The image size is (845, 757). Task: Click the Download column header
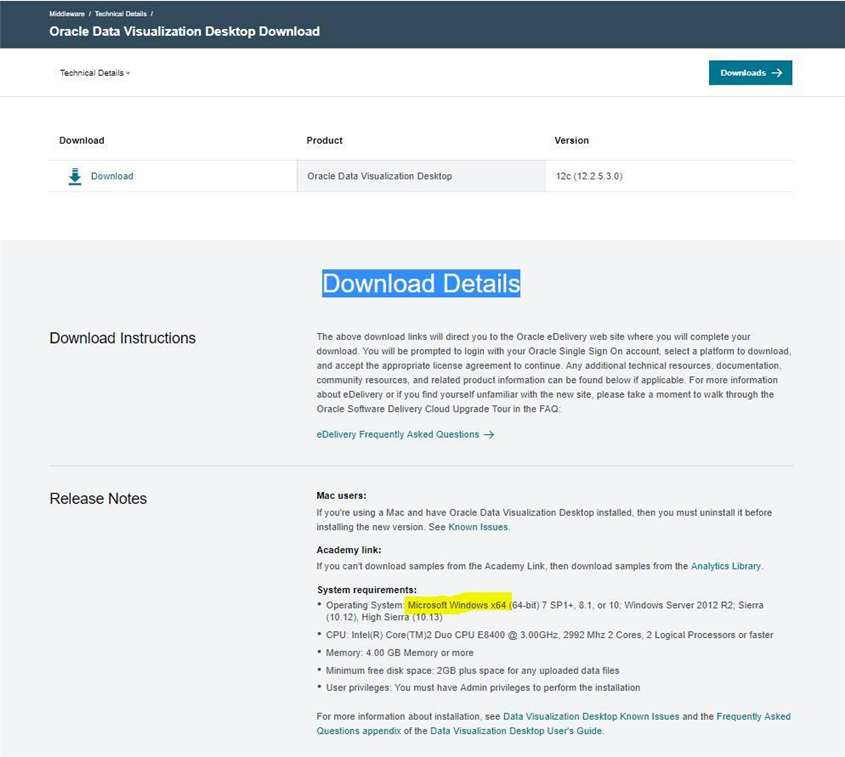coord(82,141)
